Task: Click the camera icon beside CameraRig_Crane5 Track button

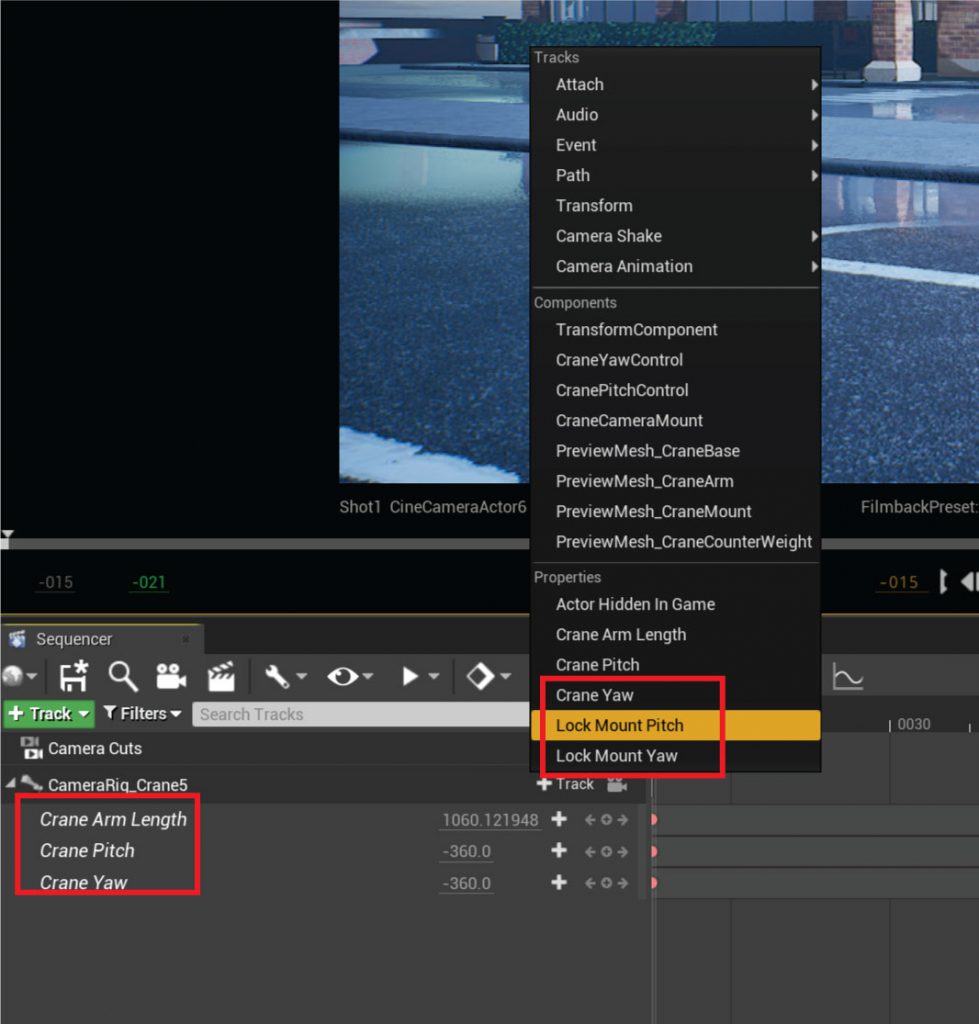Action: 616,785
